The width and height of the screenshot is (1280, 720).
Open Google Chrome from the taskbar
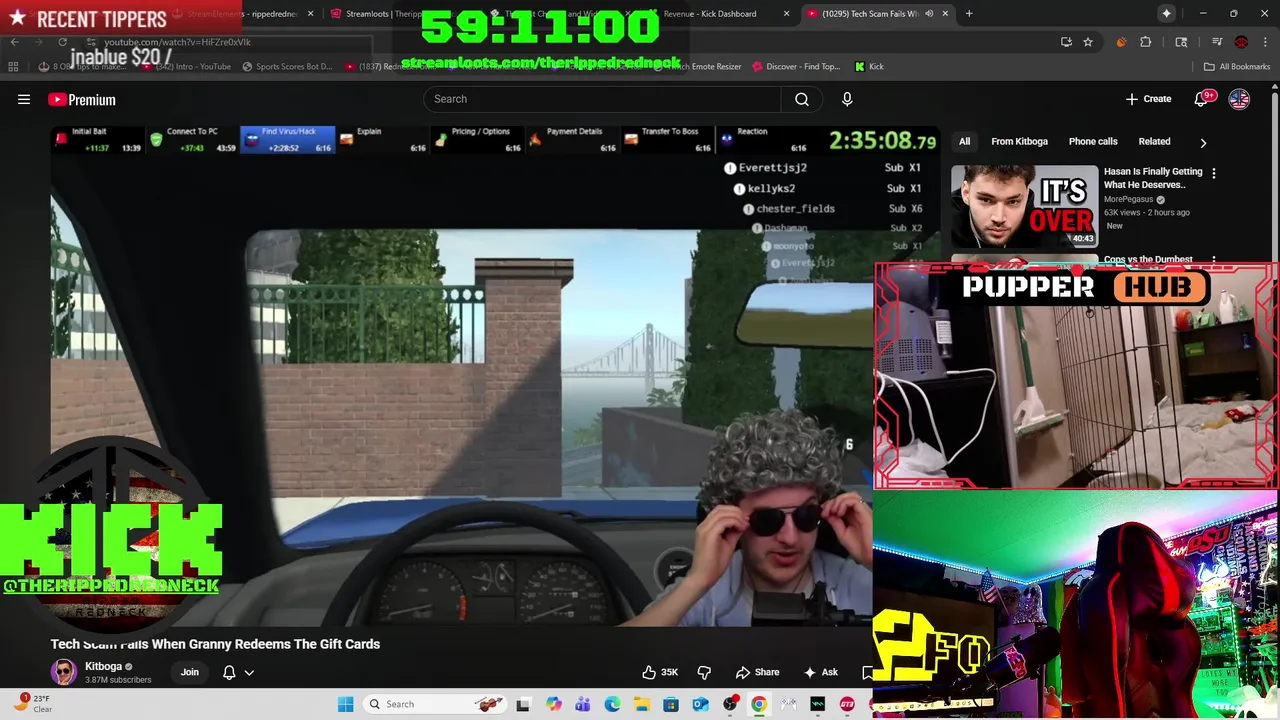click(x=759, y=704)
